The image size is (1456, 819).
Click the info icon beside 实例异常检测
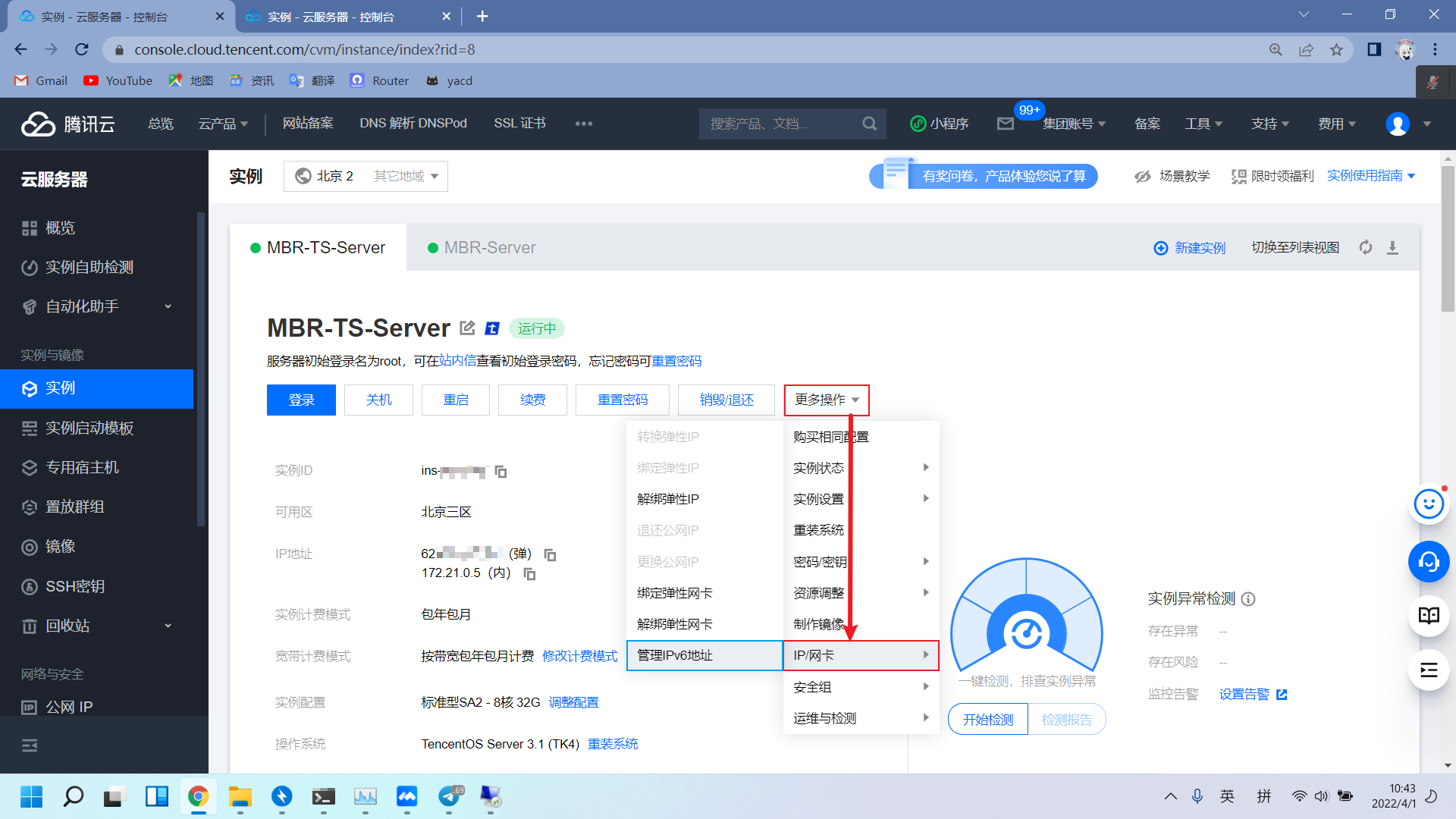click(1248, 599)
